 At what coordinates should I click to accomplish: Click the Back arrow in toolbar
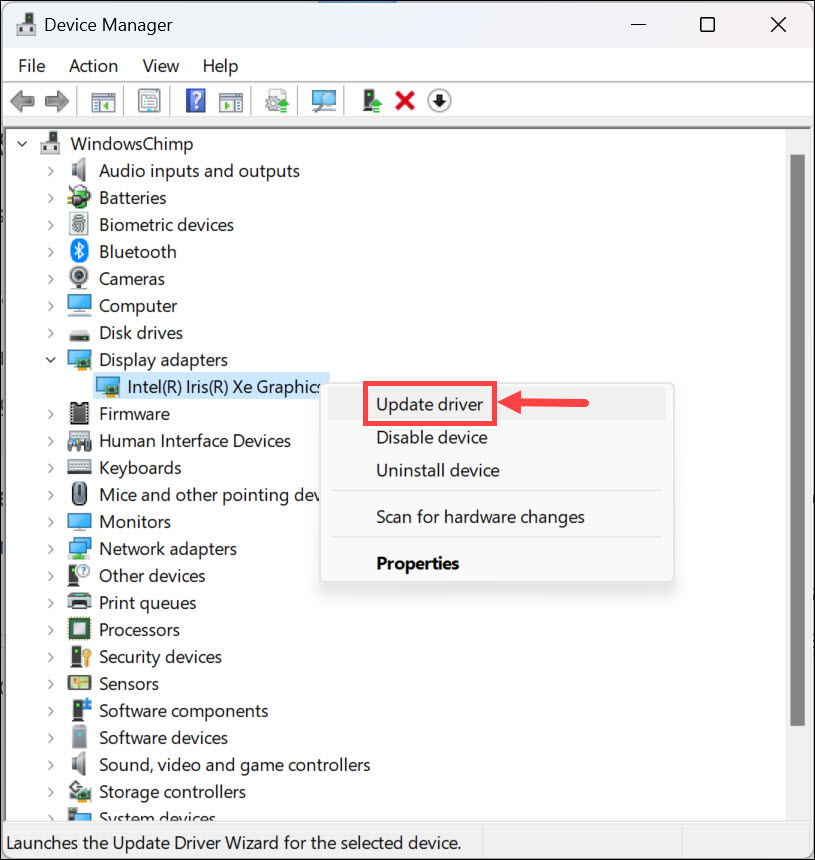[23, 101]
